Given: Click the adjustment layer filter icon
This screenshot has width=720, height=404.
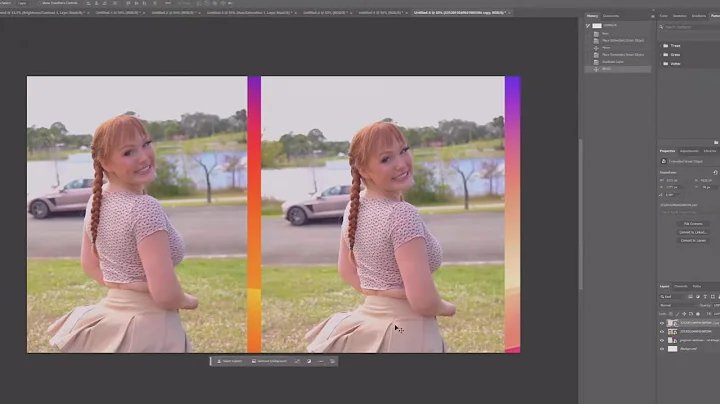Looking at the screenshot, I should pos(698,297).
